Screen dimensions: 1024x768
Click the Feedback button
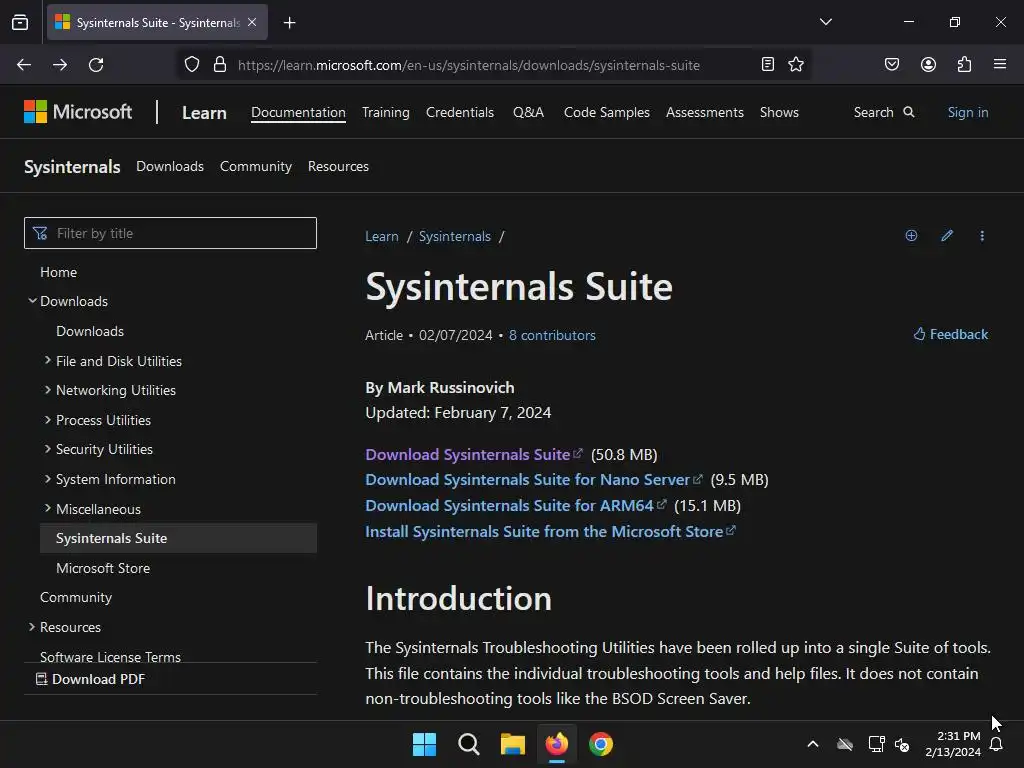[951, 334]
